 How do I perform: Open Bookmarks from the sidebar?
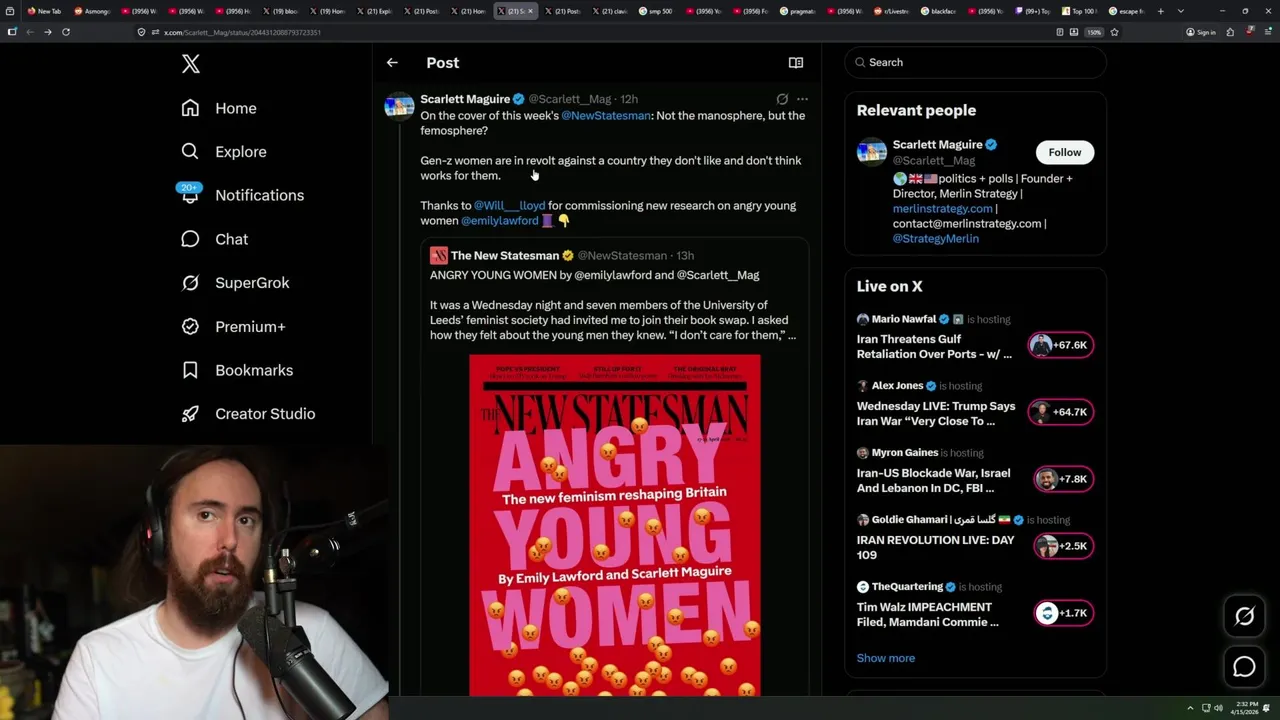coord(237,370)
